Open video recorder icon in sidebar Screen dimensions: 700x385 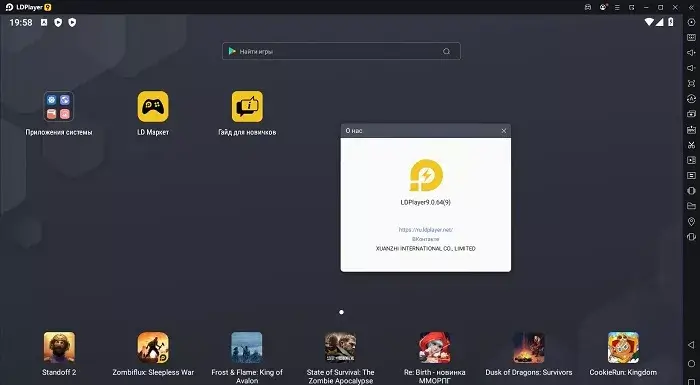click(692, 160)
